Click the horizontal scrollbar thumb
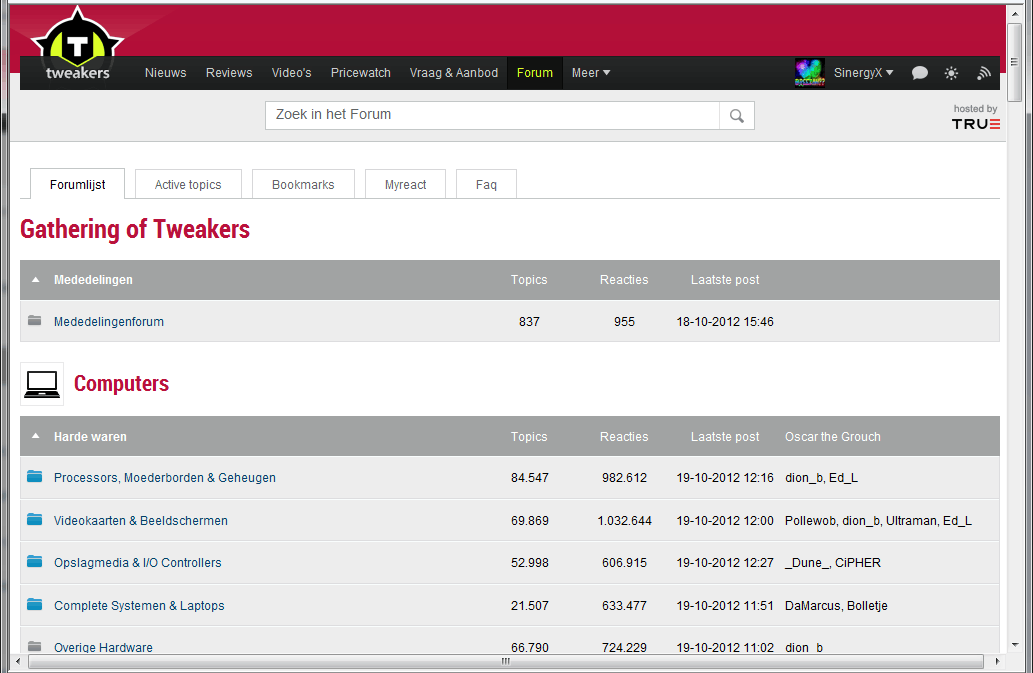This screenshot has height=673, width=1033. pos(506,661)
